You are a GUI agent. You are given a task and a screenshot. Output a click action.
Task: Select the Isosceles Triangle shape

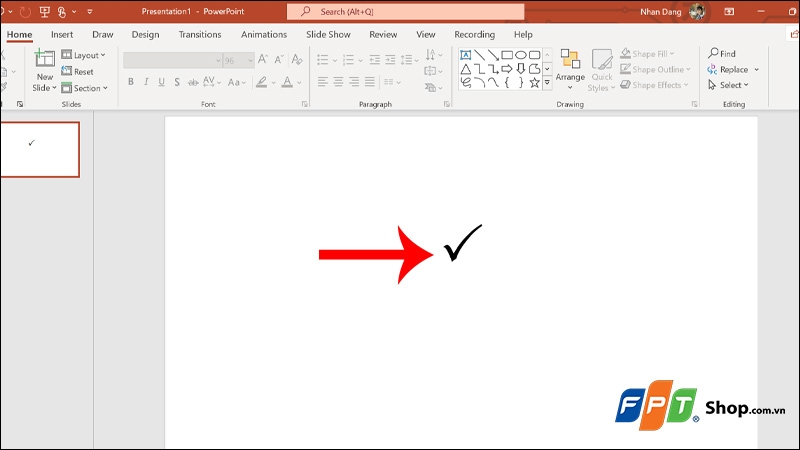pos(465,69)
